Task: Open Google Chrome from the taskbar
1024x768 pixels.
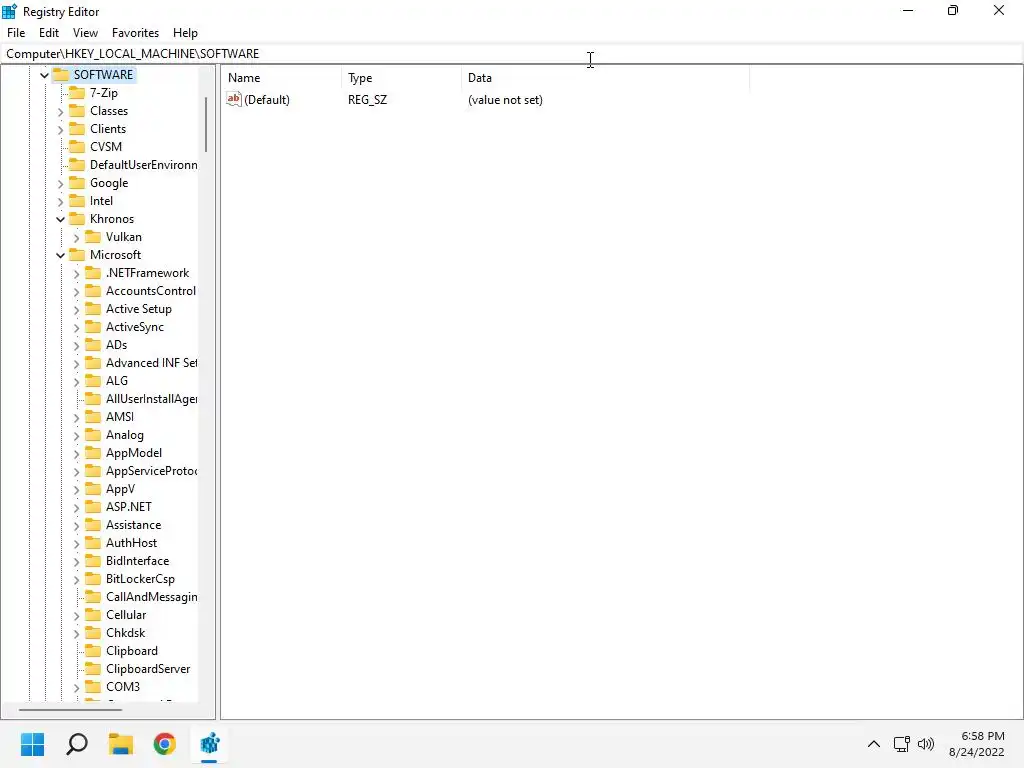Action: tap(165, 744)
